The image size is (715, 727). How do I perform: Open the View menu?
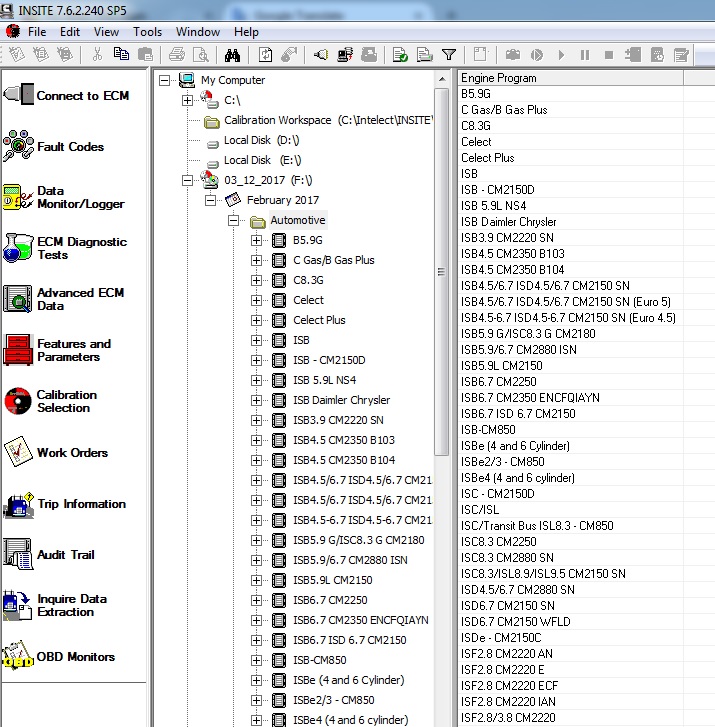[x=106, y=32]
